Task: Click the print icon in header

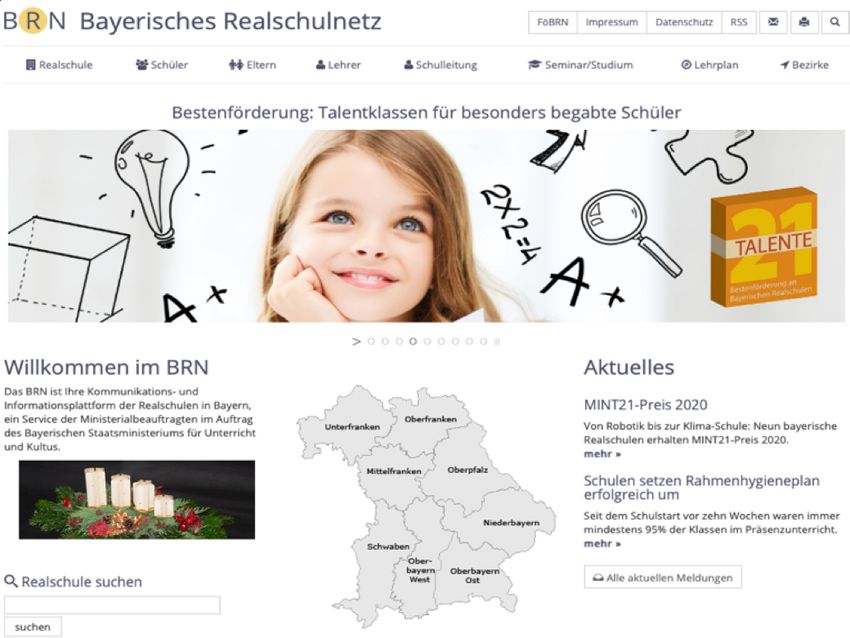Action: click(x=804, y=22)
